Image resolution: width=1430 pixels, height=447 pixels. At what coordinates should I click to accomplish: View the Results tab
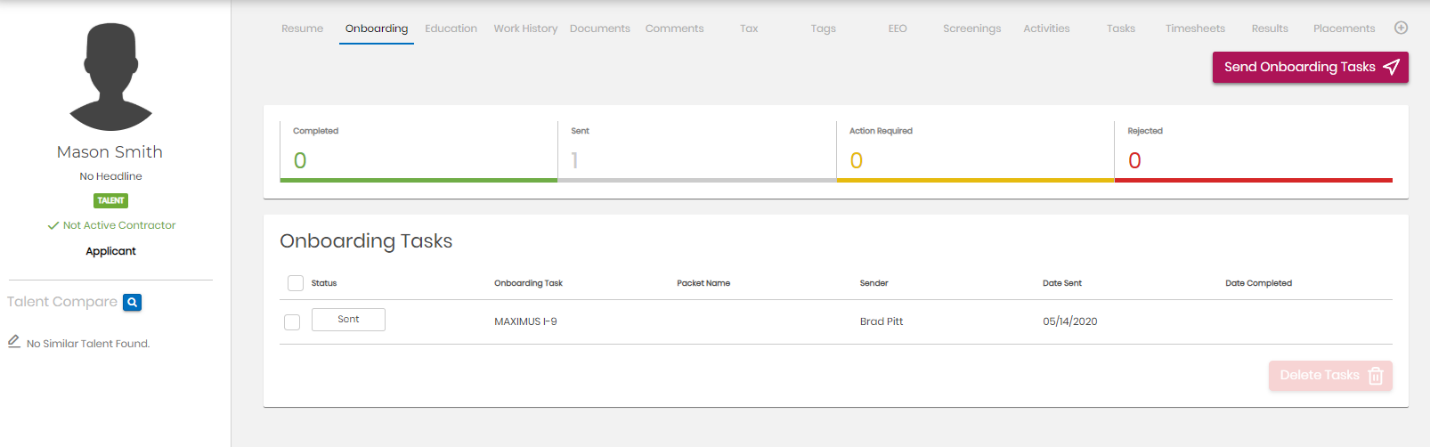click(1270, 28)
